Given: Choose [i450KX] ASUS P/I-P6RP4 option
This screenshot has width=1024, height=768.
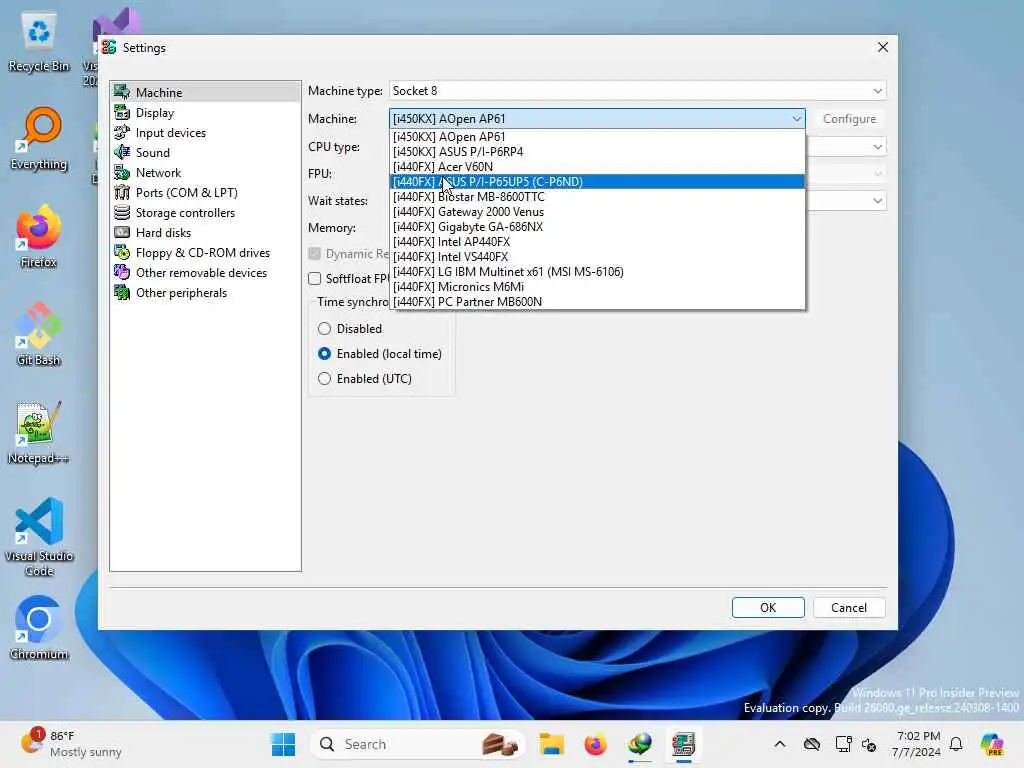Looking at the screenshot, I should 597,152.
